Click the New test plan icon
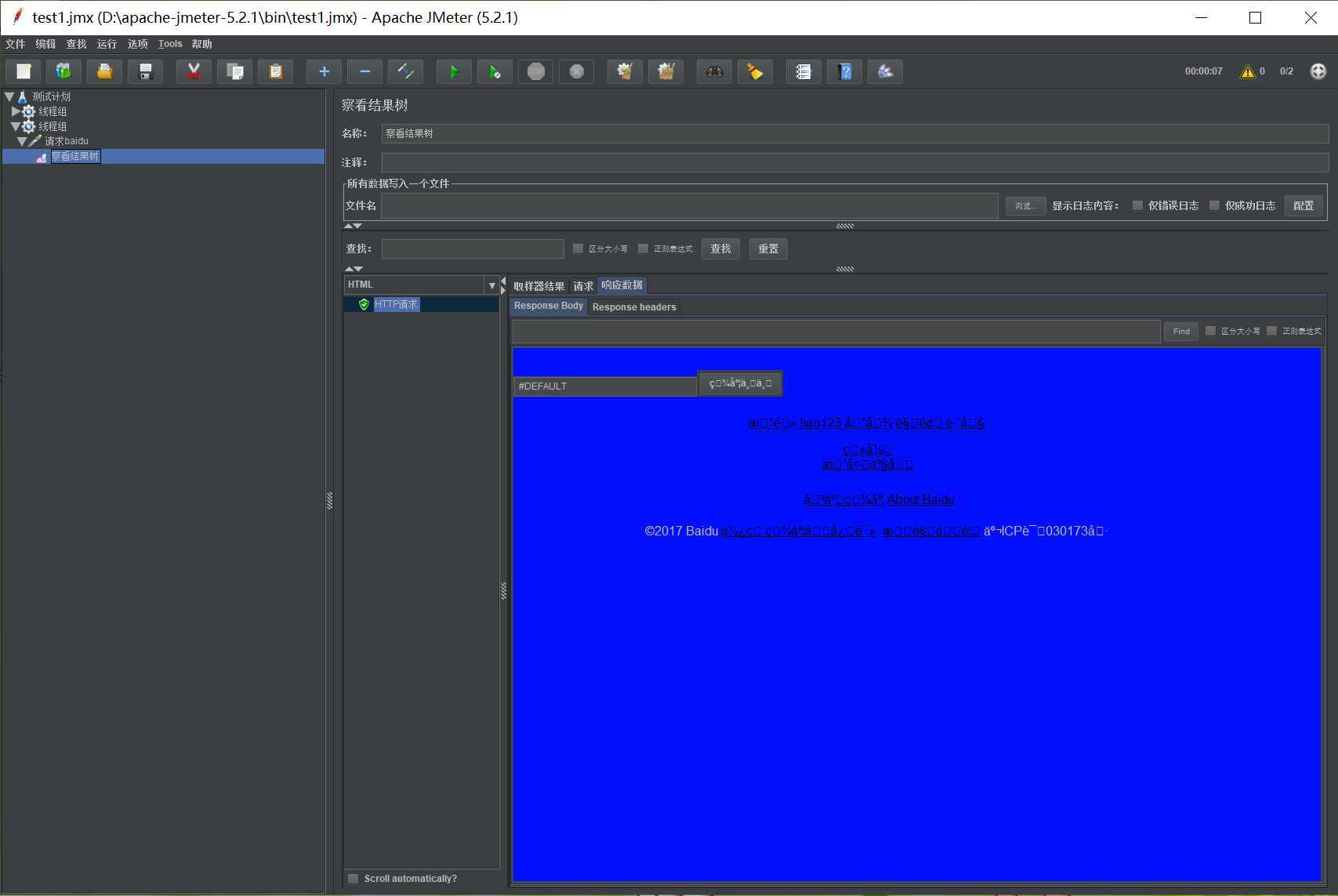The image size is (1338, 896). (x=24, y=71)
